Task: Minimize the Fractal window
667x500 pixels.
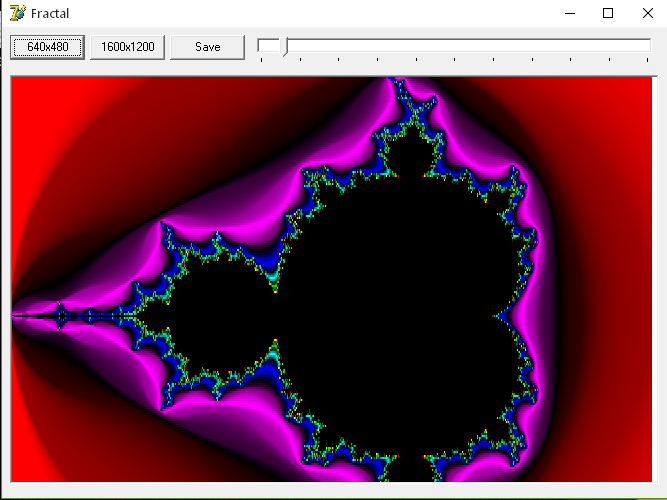Action: (x=570, y=13)
